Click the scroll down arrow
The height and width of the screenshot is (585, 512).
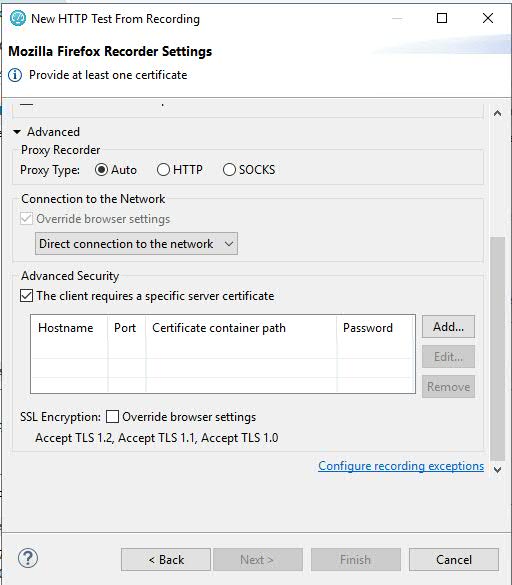click(497, 470)
